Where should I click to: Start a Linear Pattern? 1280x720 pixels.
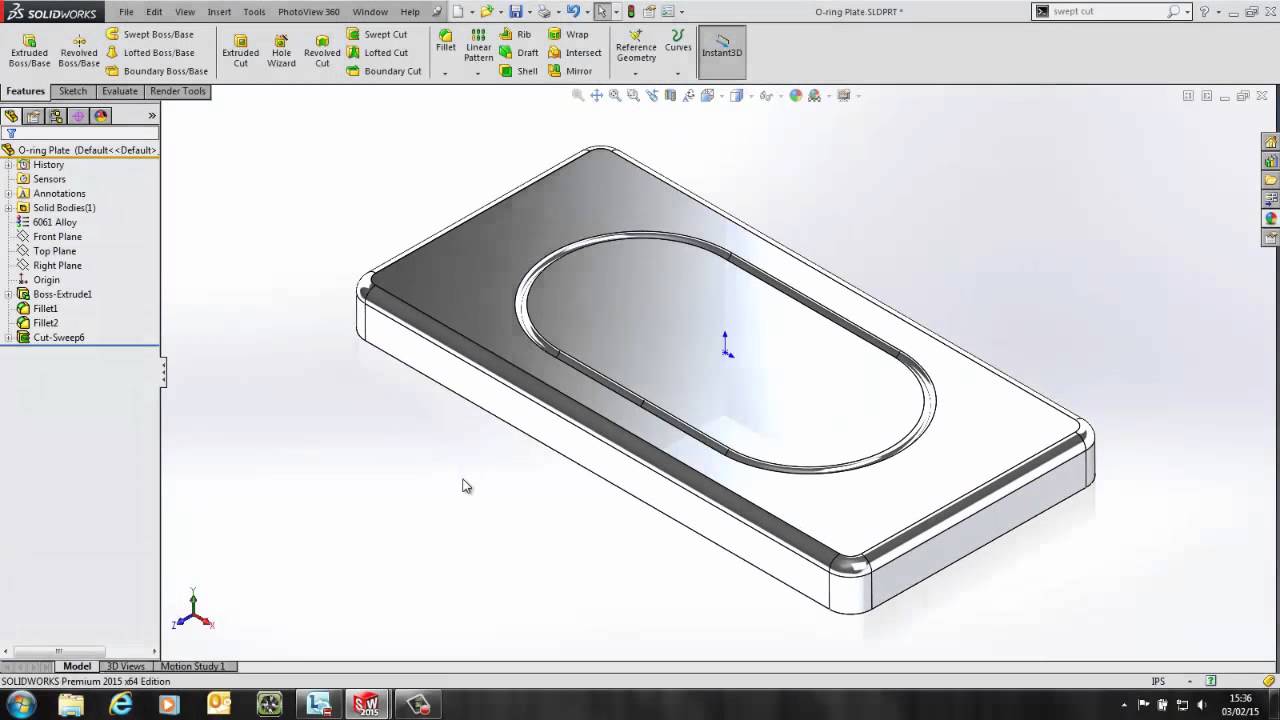tap(479, 46)
